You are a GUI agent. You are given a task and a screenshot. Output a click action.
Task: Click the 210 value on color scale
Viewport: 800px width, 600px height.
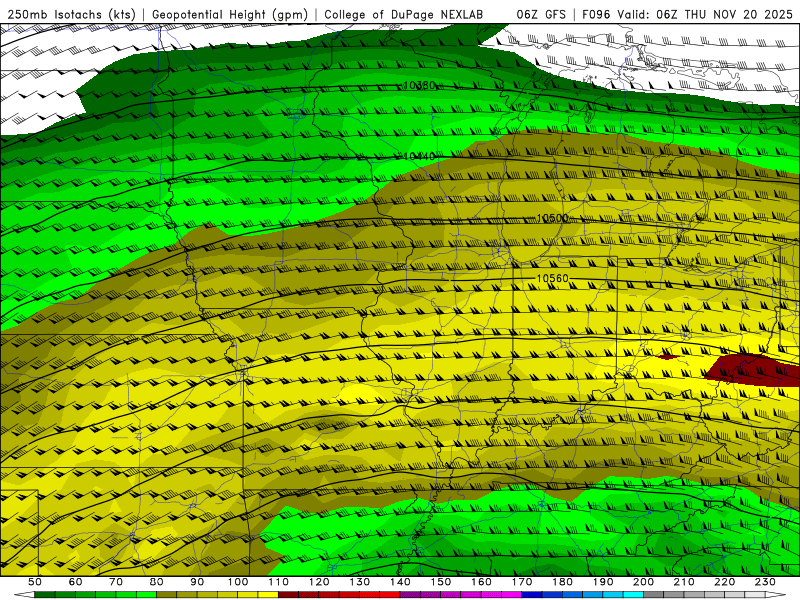pos(684,582)
